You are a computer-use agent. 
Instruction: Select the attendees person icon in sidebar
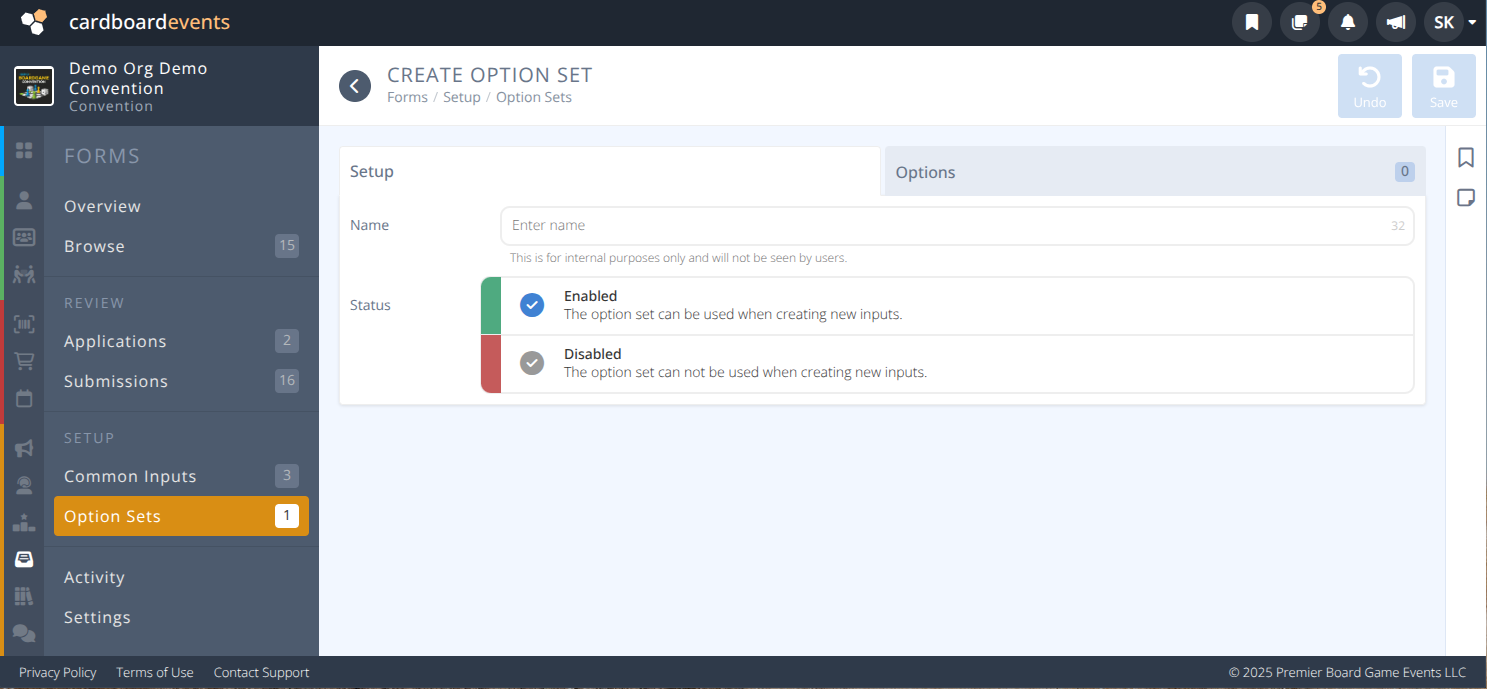pyautogui.click(x=24, y=199)
